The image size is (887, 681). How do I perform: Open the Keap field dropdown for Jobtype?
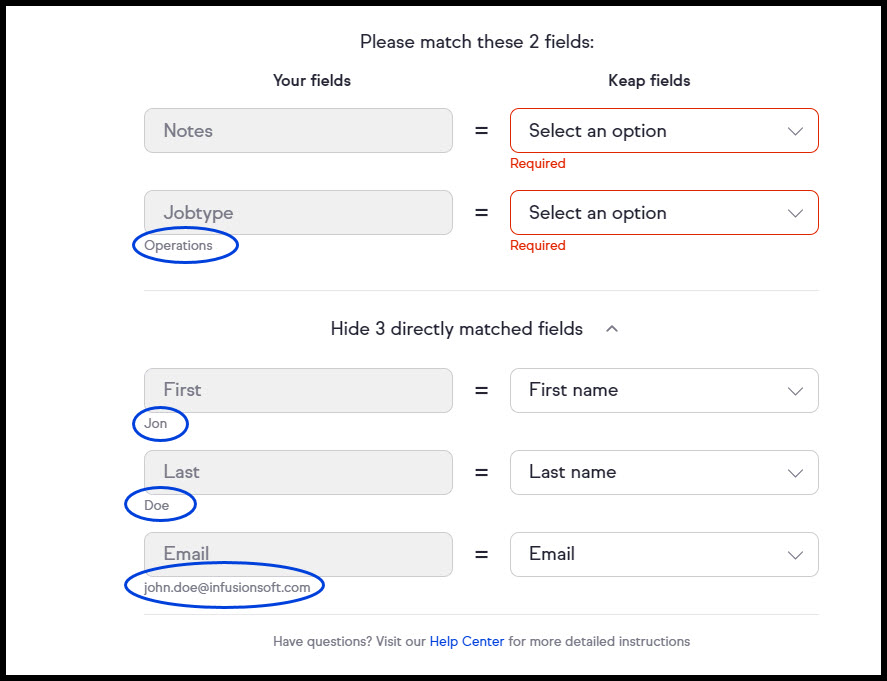(x=664, y=213)
